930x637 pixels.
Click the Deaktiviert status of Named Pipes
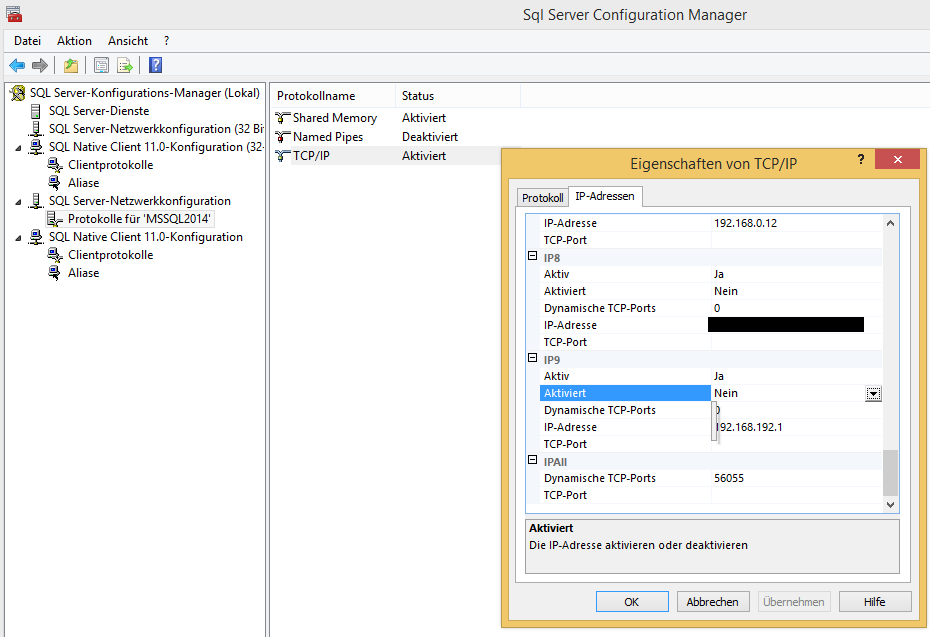(x=430, y=137)
